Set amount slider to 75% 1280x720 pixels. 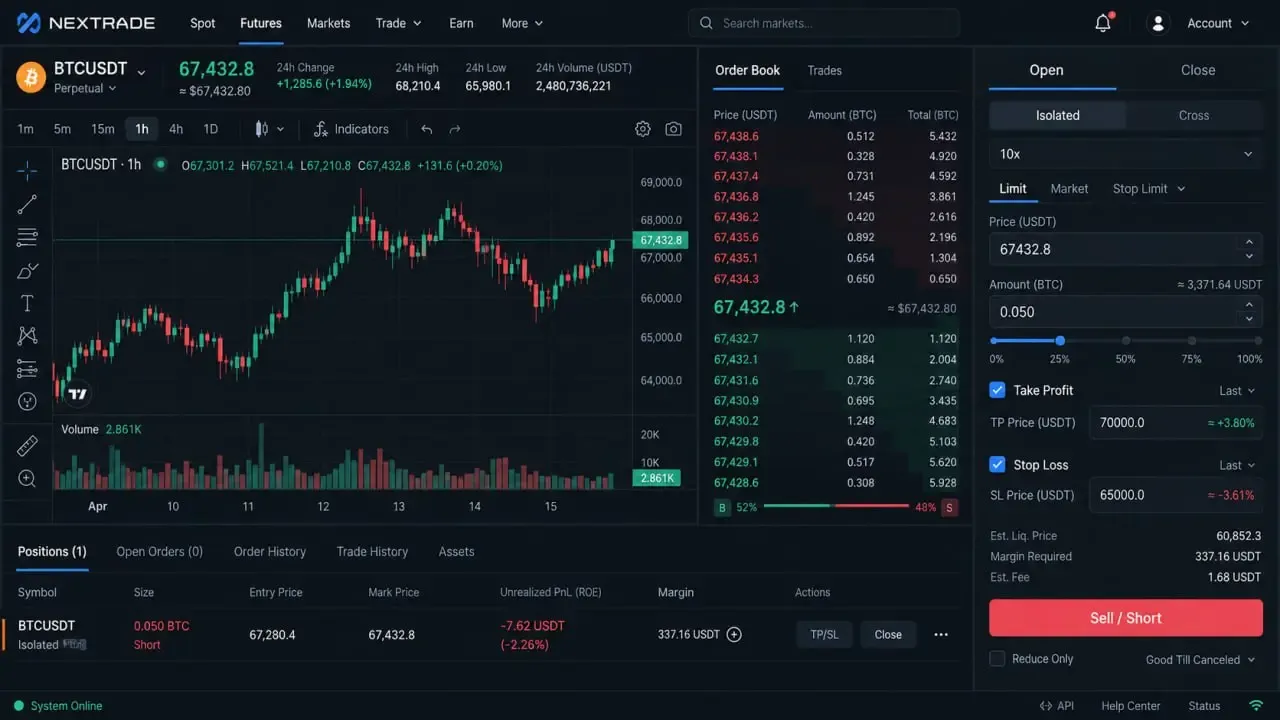(x=1192, y=341)
